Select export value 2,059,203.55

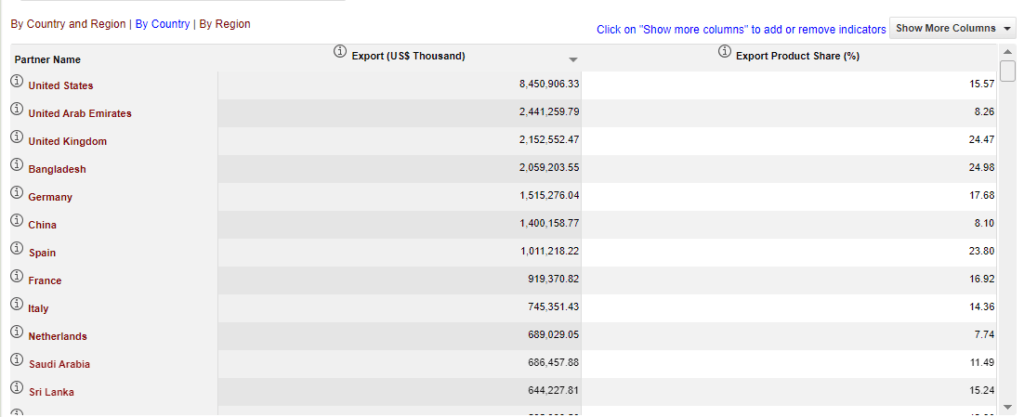(549, 168)
